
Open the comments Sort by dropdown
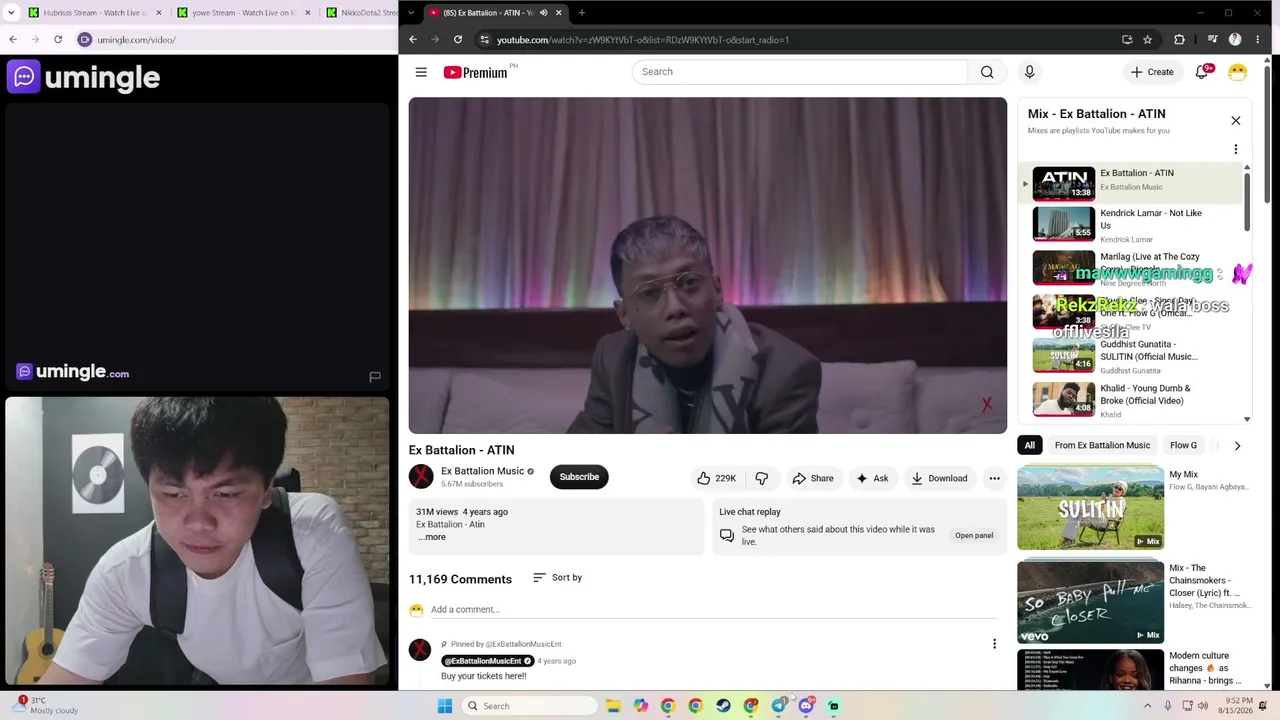557,578
